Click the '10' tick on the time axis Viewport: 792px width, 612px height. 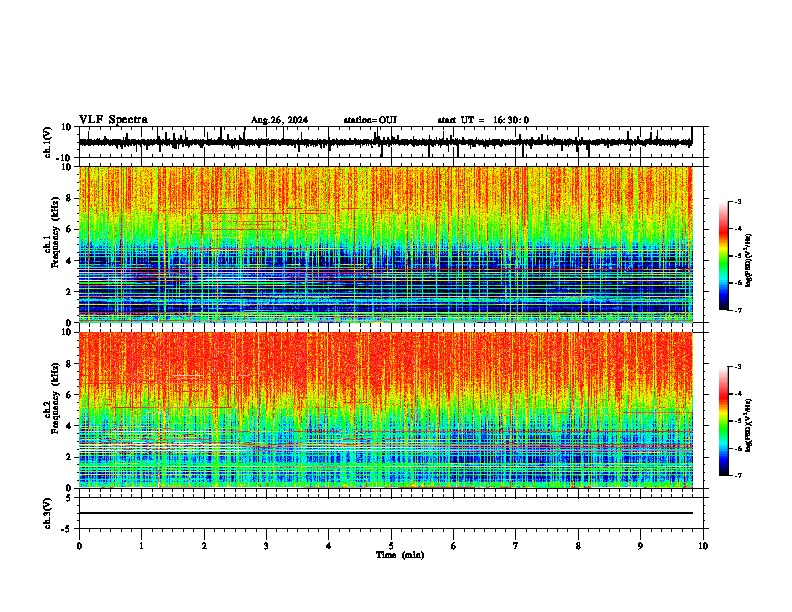(703, 546)
